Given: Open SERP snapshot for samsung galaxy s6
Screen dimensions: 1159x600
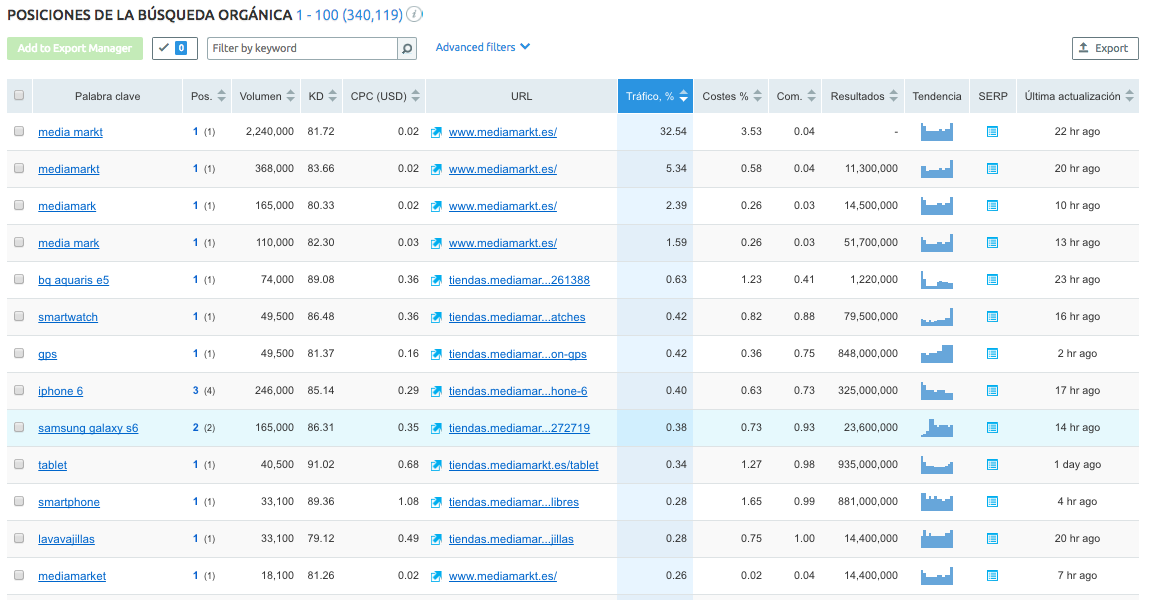Looking at the screenshot, I should [992, 427].
